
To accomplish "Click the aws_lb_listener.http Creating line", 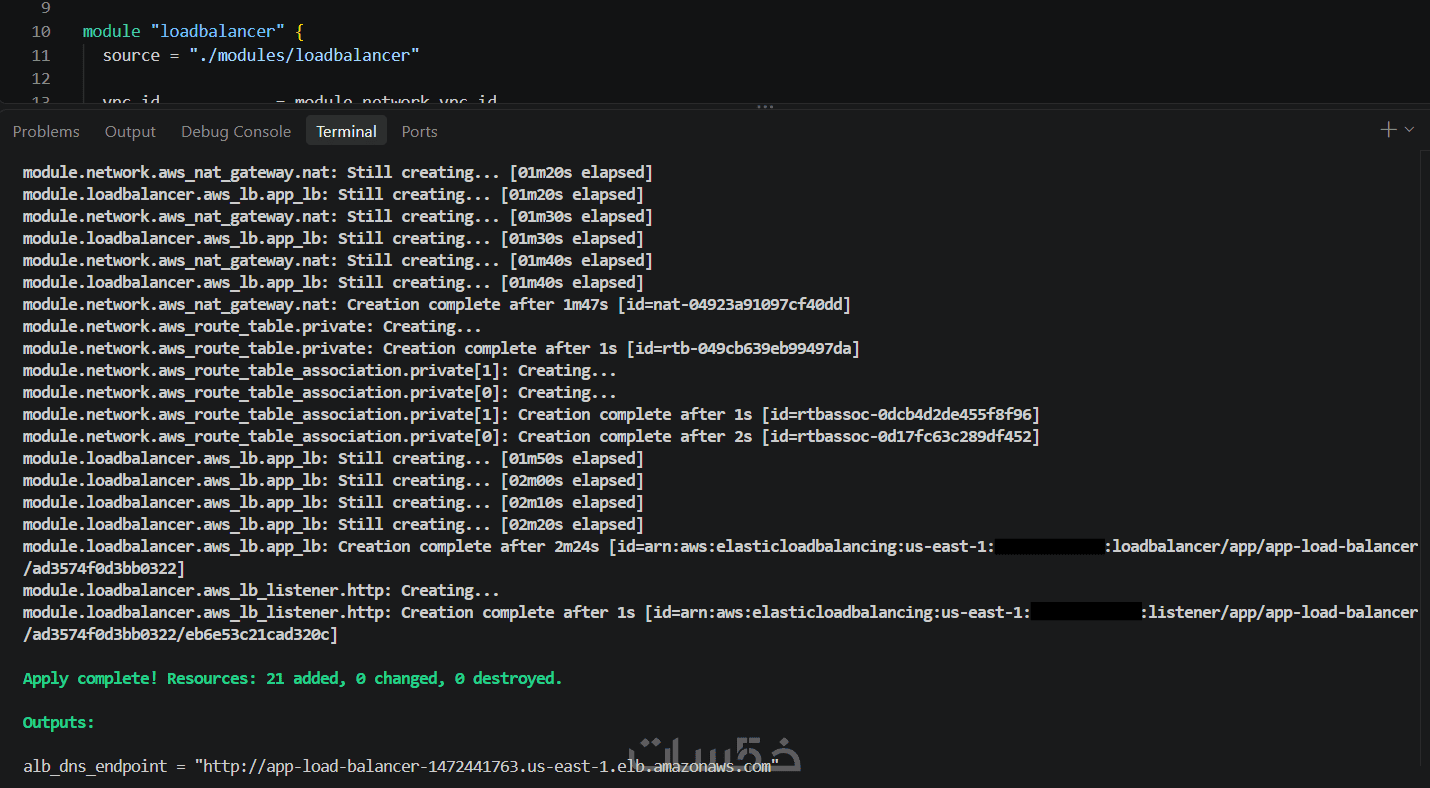I will (261, 590).
